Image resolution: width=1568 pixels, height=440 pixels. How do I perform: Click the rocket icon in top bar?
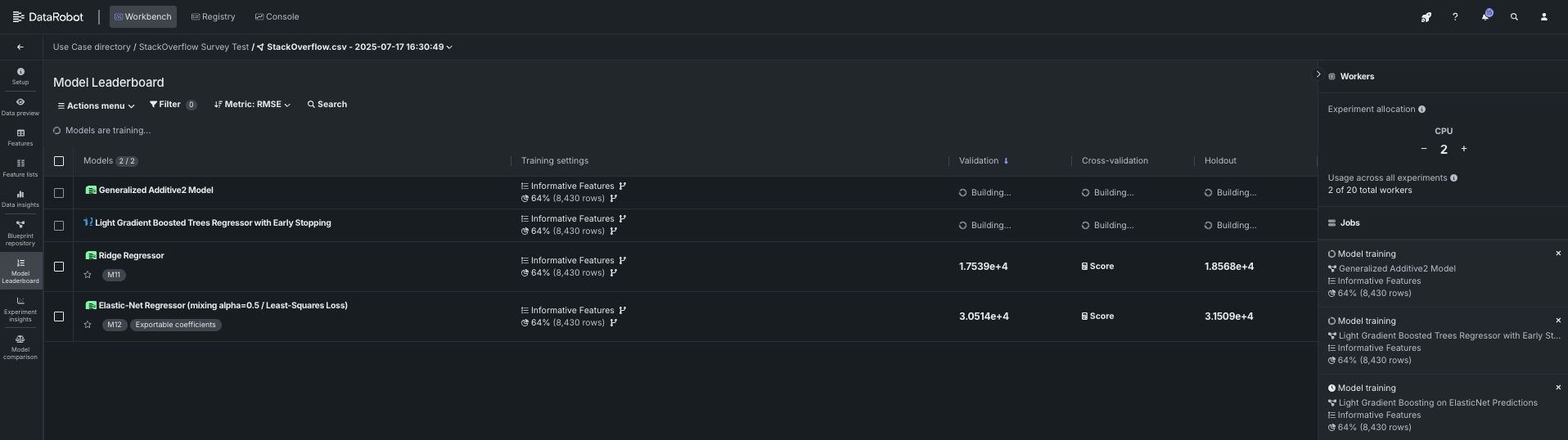click(x=1426, y=16)
